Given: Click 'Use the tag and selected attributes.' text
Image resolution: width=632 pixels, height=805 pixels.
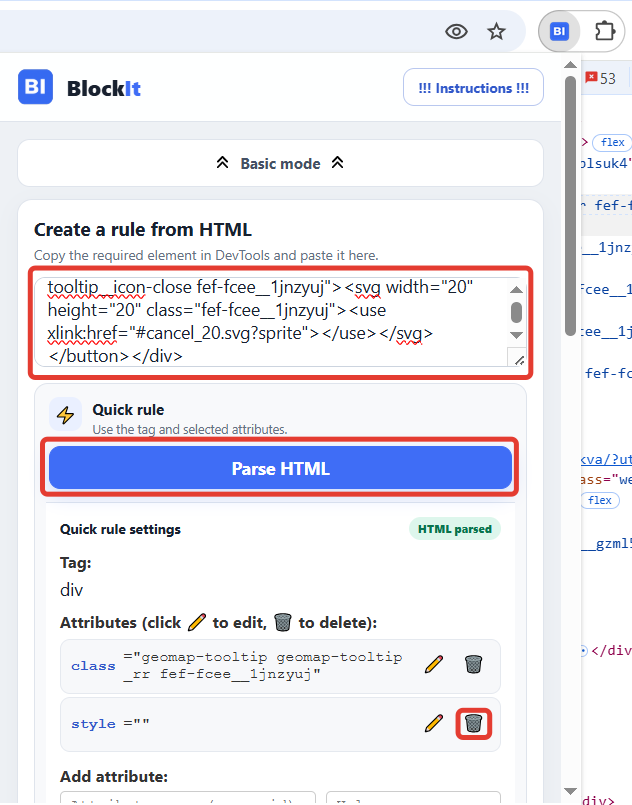Looking at the screenshot, I should [x=189, y=429].
